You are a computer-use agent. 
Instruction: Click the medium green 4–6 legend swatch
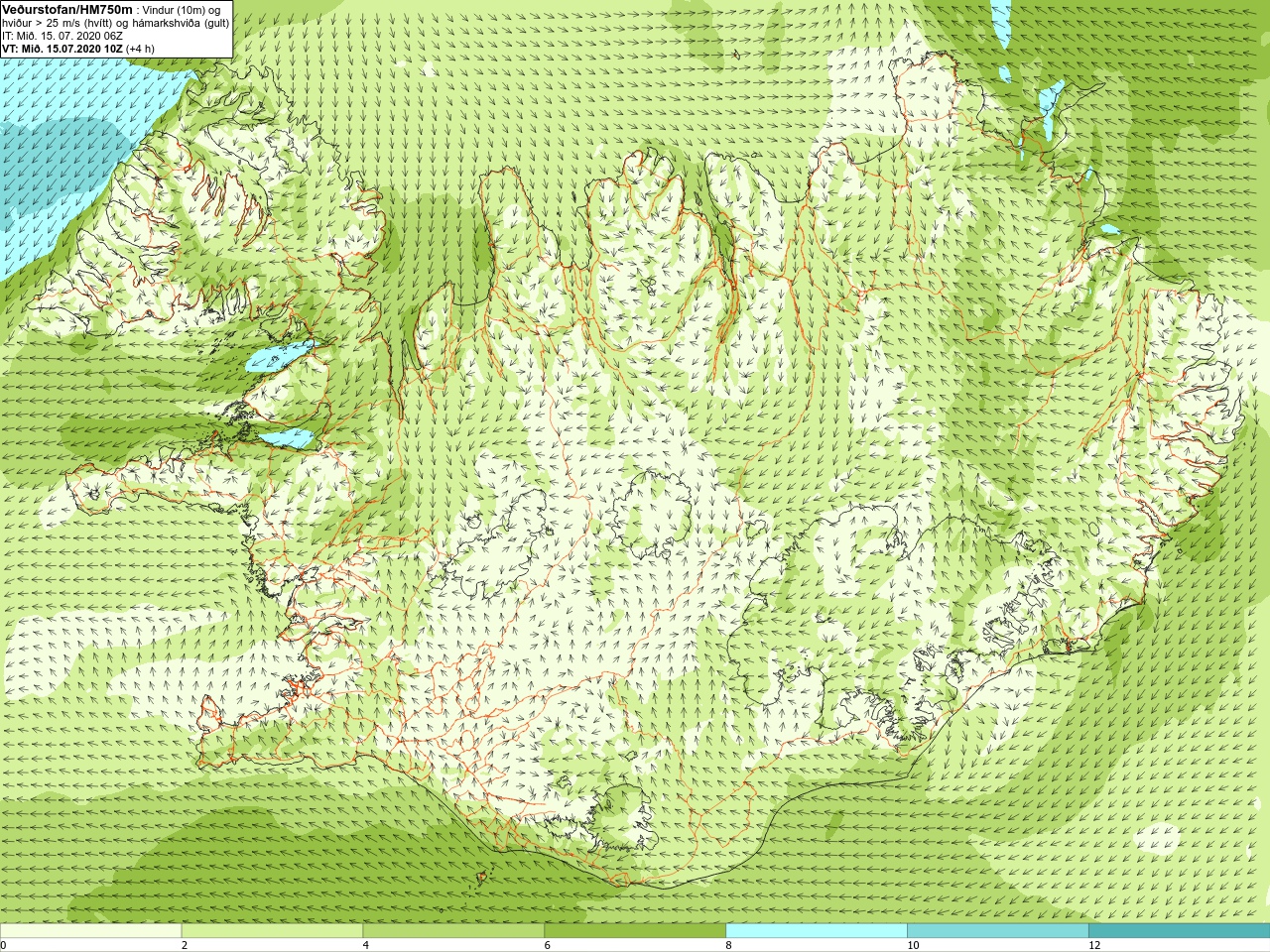click(453, 931)
